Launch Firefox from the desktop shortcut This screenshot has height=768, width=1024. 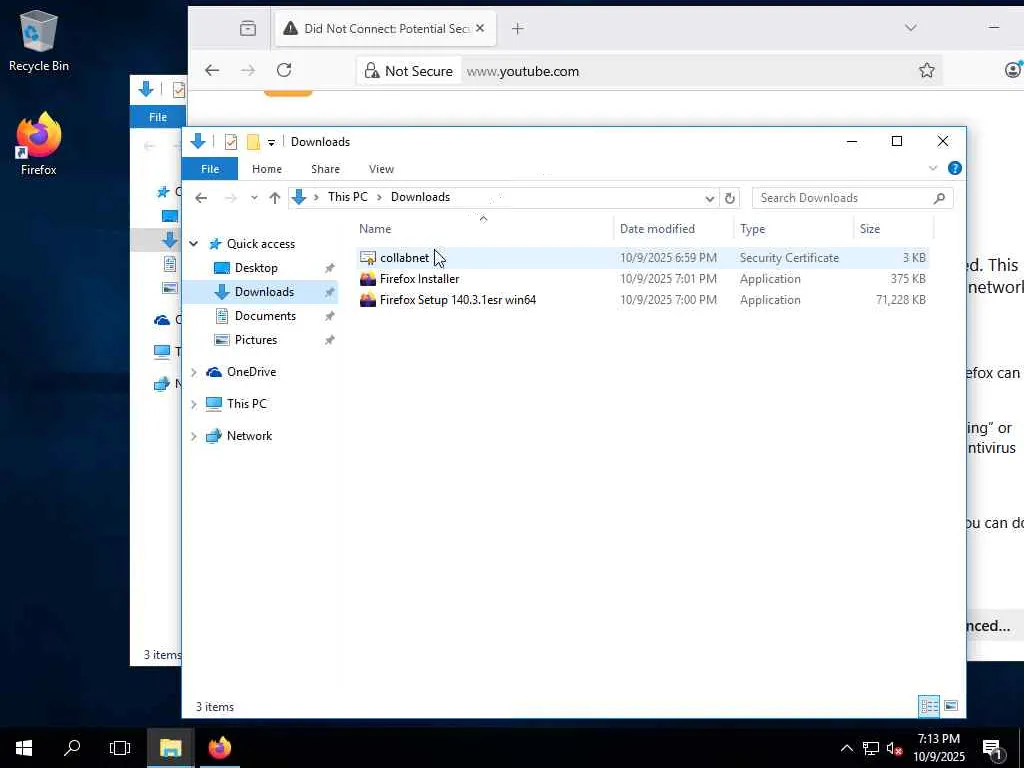(39, 144)
